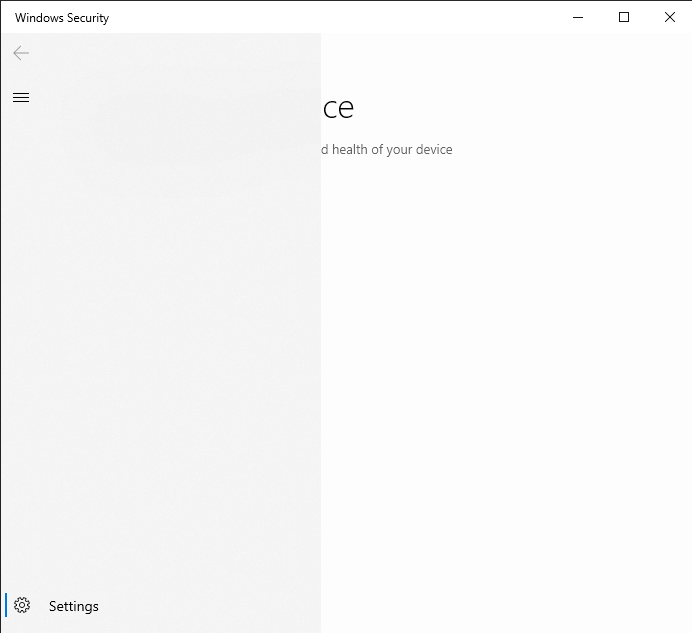Minimize the Windows Security window

click(578, 17)
